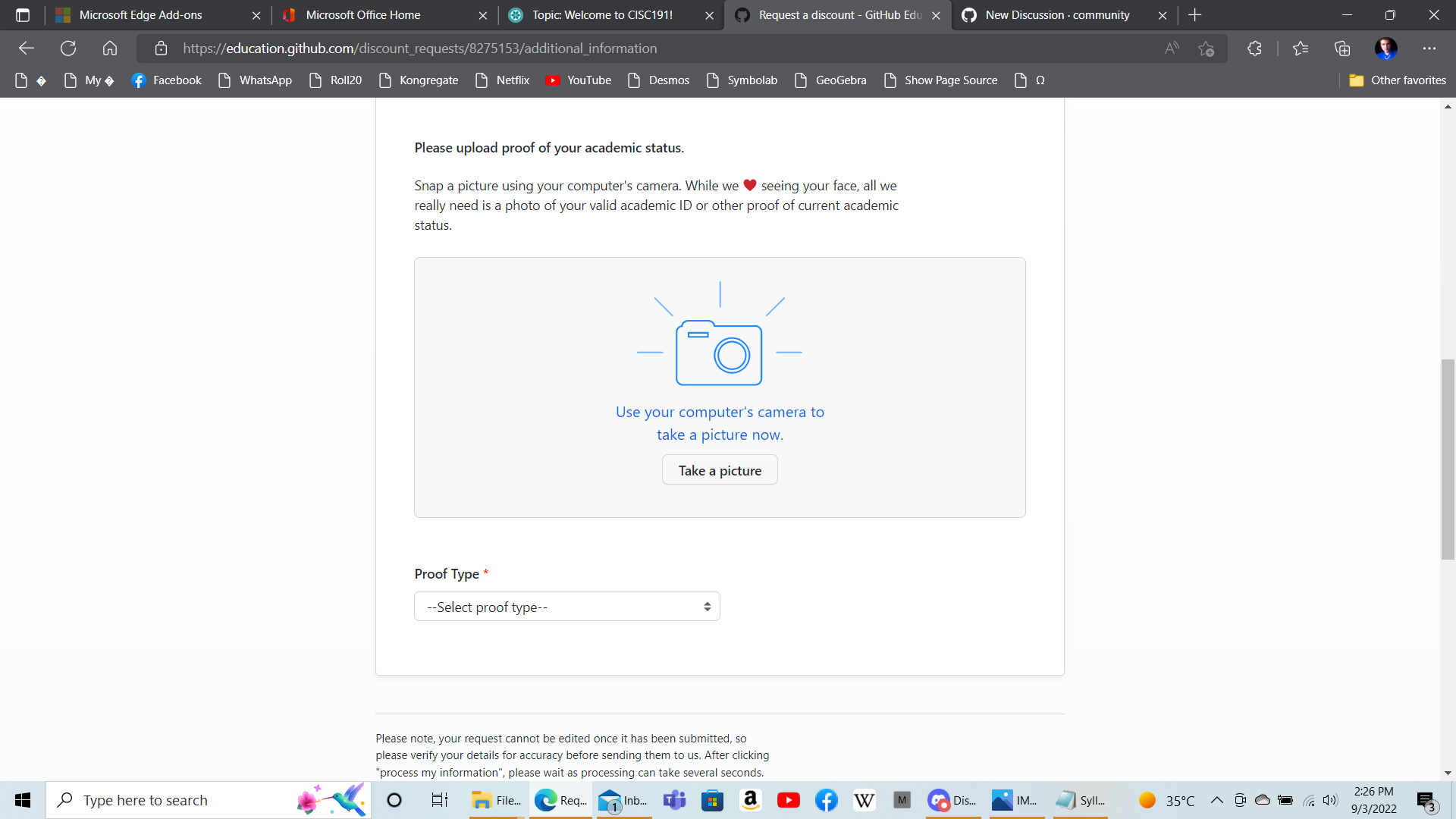Open the Wikipedia taskbar app
Screen dimensions: 1456x819
coord(864,800)
